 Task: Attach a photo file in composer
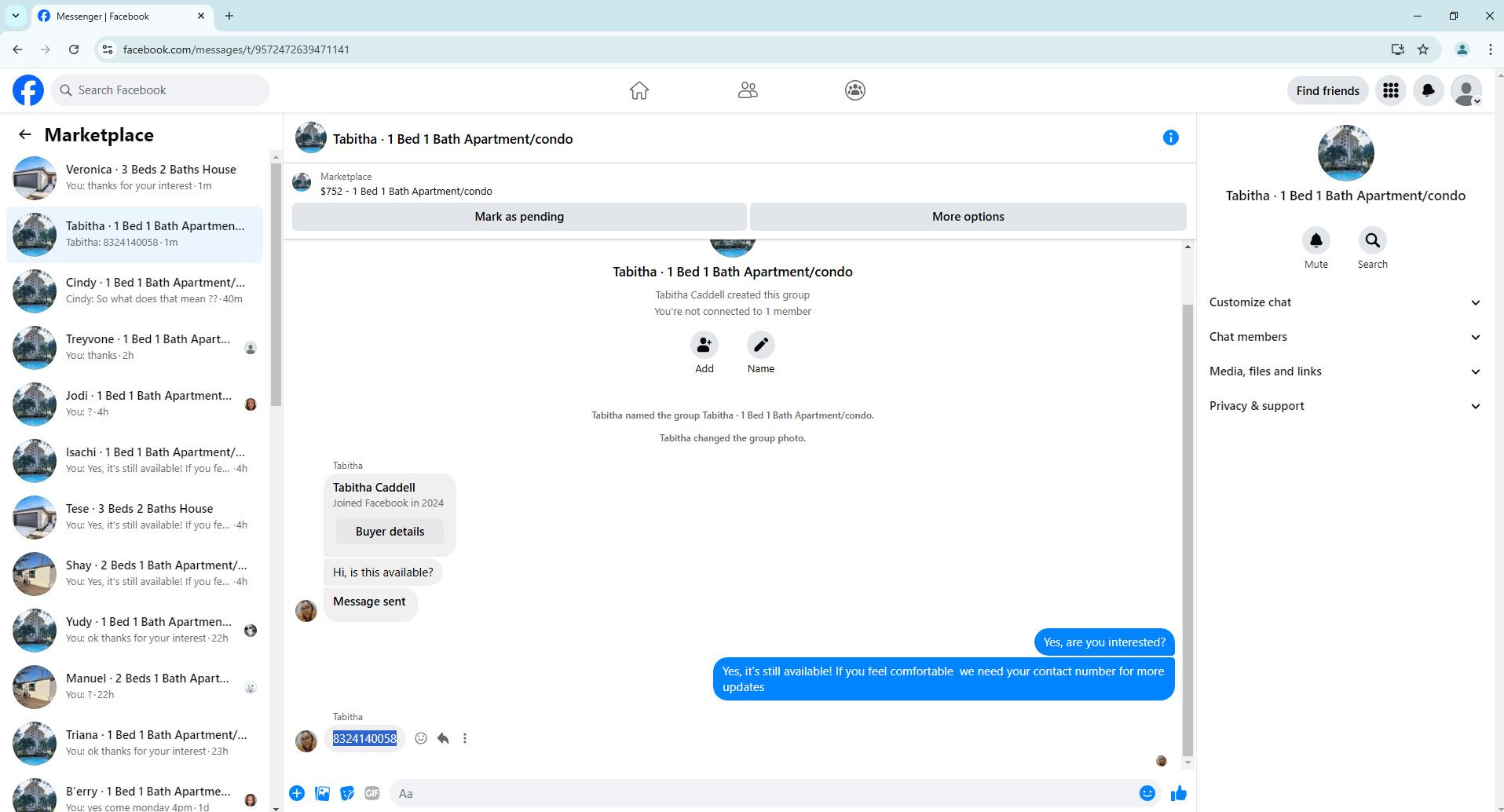pyautogui.click(x=322, y=793)
